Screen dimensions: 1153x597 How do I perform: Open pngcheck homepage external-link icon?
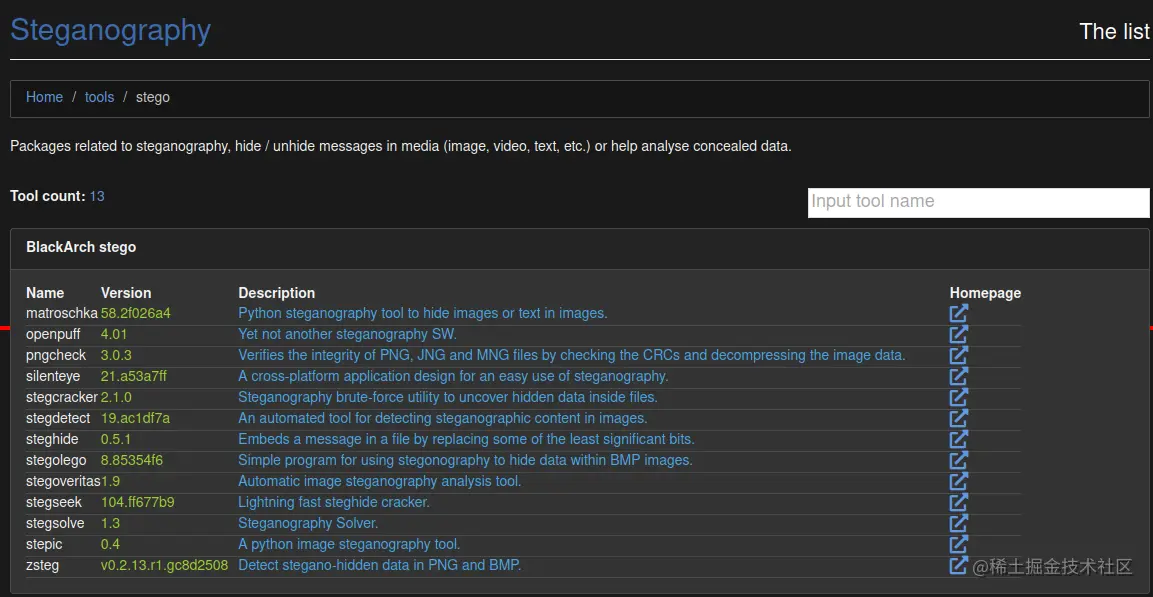point(959,355)
